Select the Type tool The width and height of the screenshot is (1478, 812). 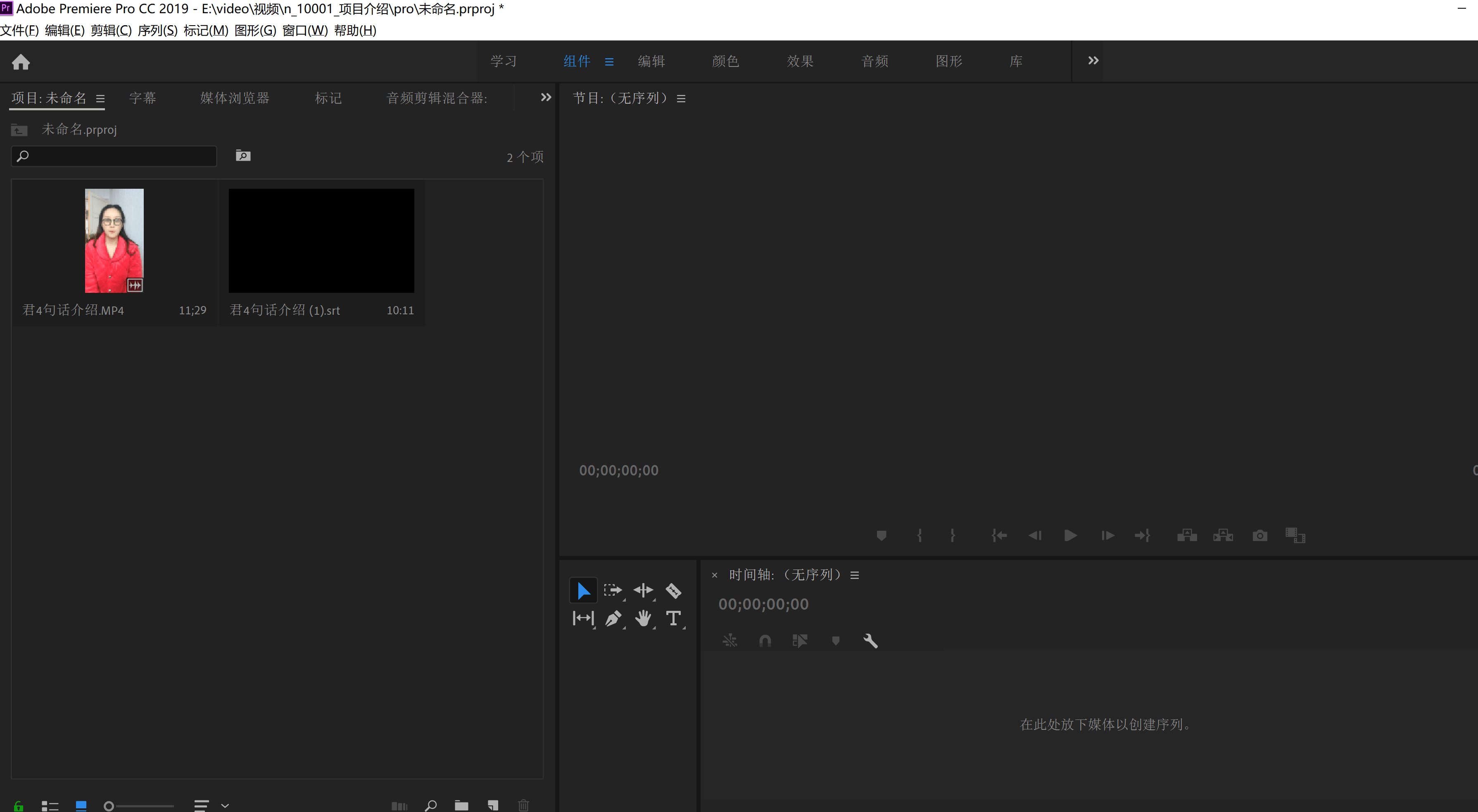[673, 619]
